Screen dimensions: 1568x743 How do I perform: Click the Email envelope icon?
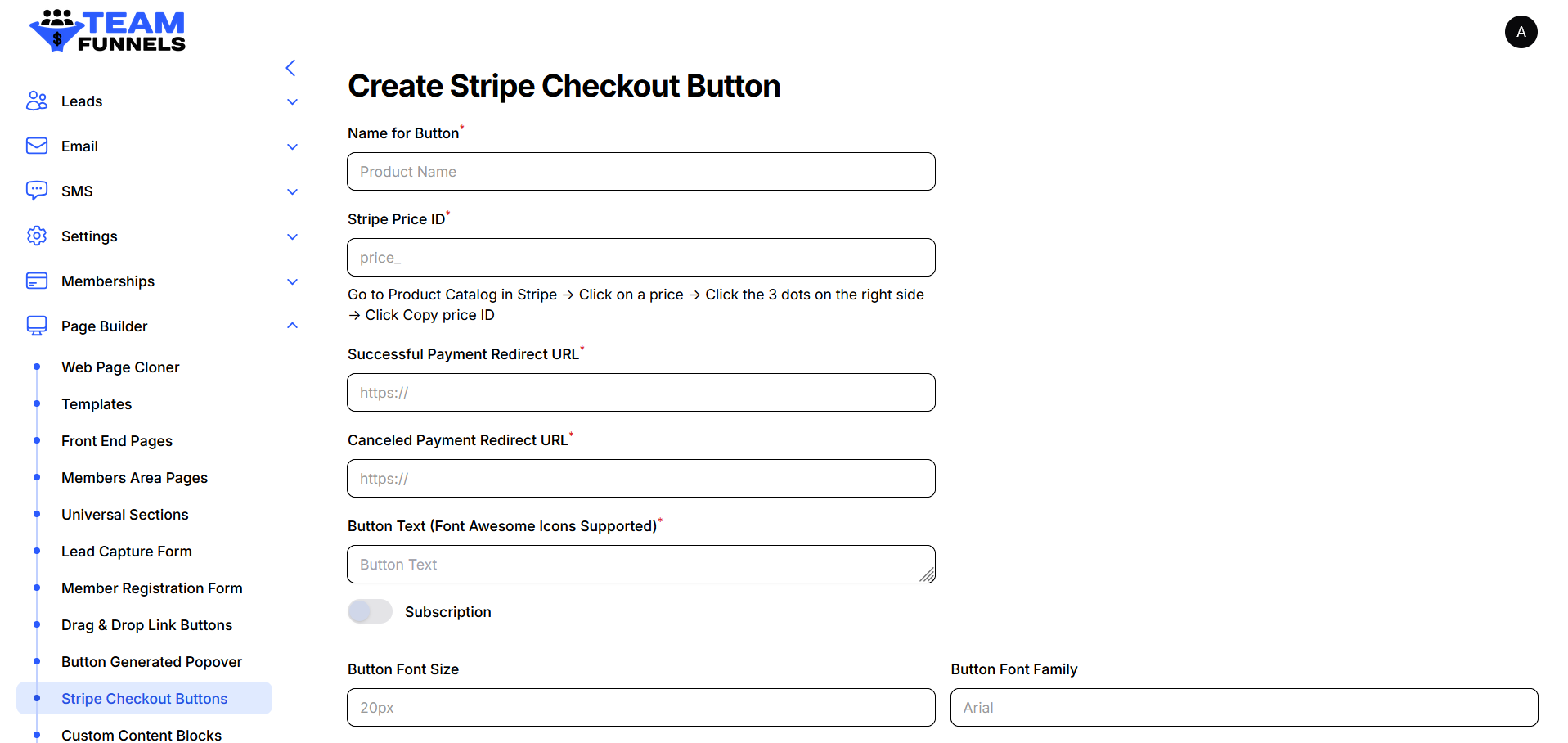pyautogui.click(x=37, y=146)
